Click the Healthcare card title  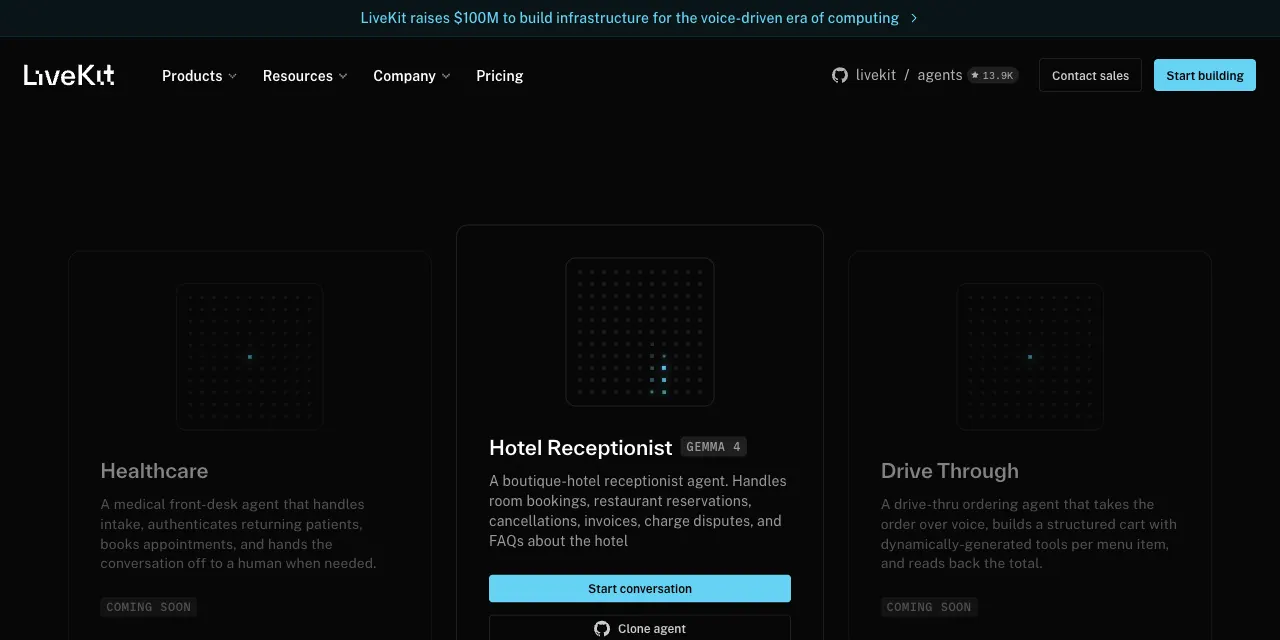tap(154, 471)
